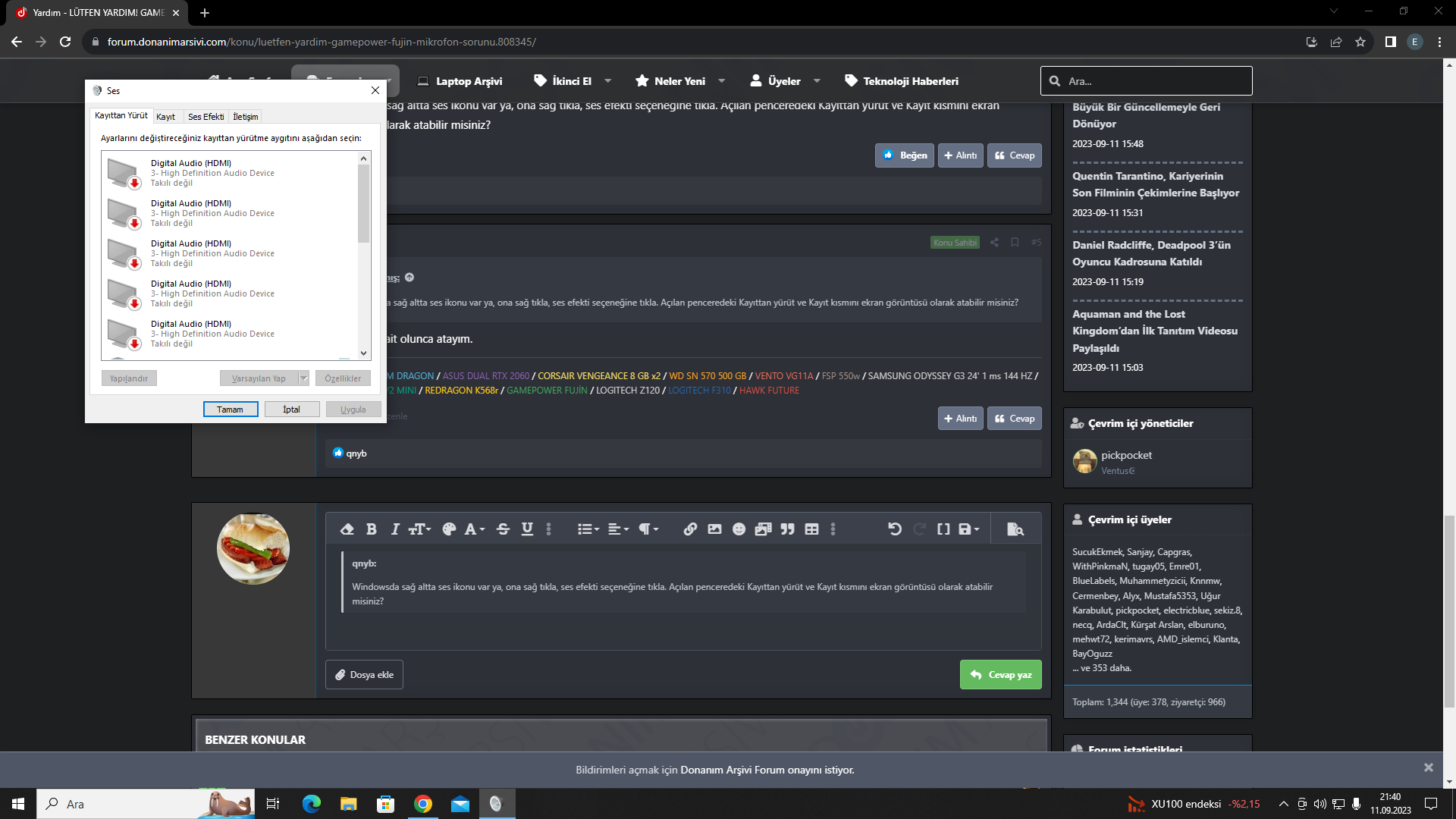The height and width of the screenshot is (819, 1456).
Task: Open the Varsayılan Yap dropdown arrow
Action: 303,378
